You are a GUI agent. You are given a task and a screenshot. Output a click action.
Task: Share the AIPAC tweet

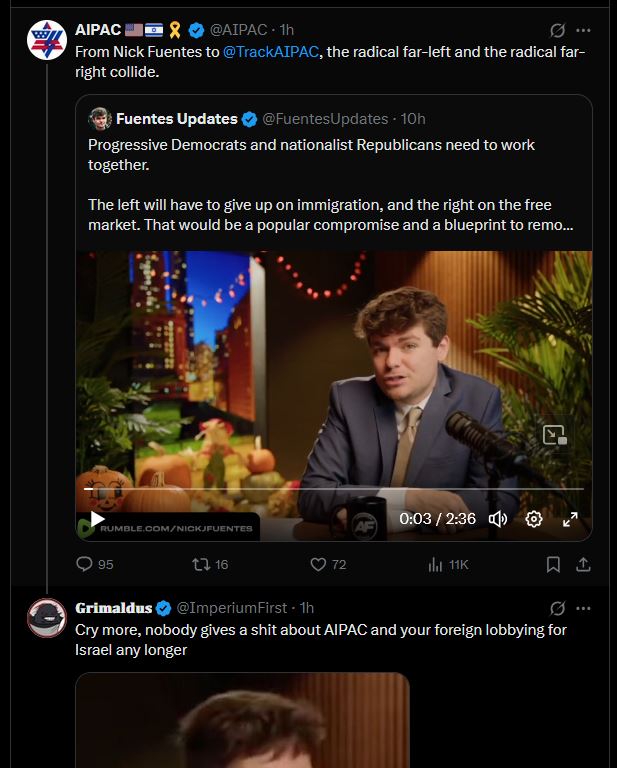[x=583, y=565]
